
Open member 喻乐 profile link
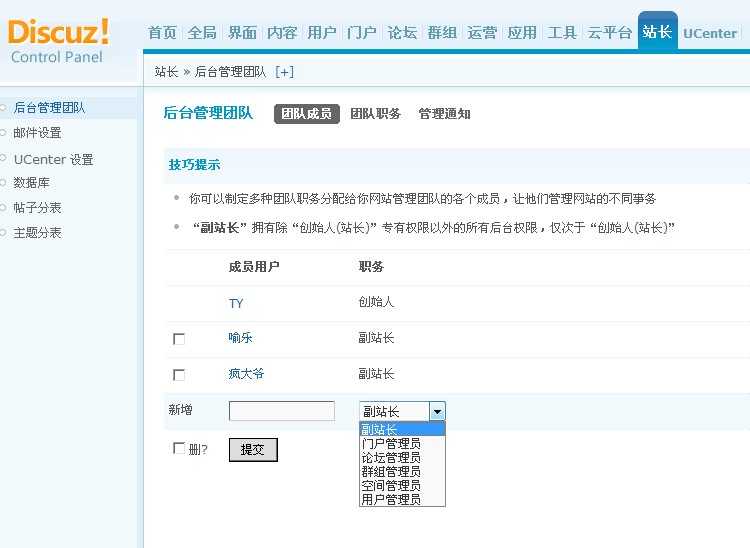click(240, 338)
